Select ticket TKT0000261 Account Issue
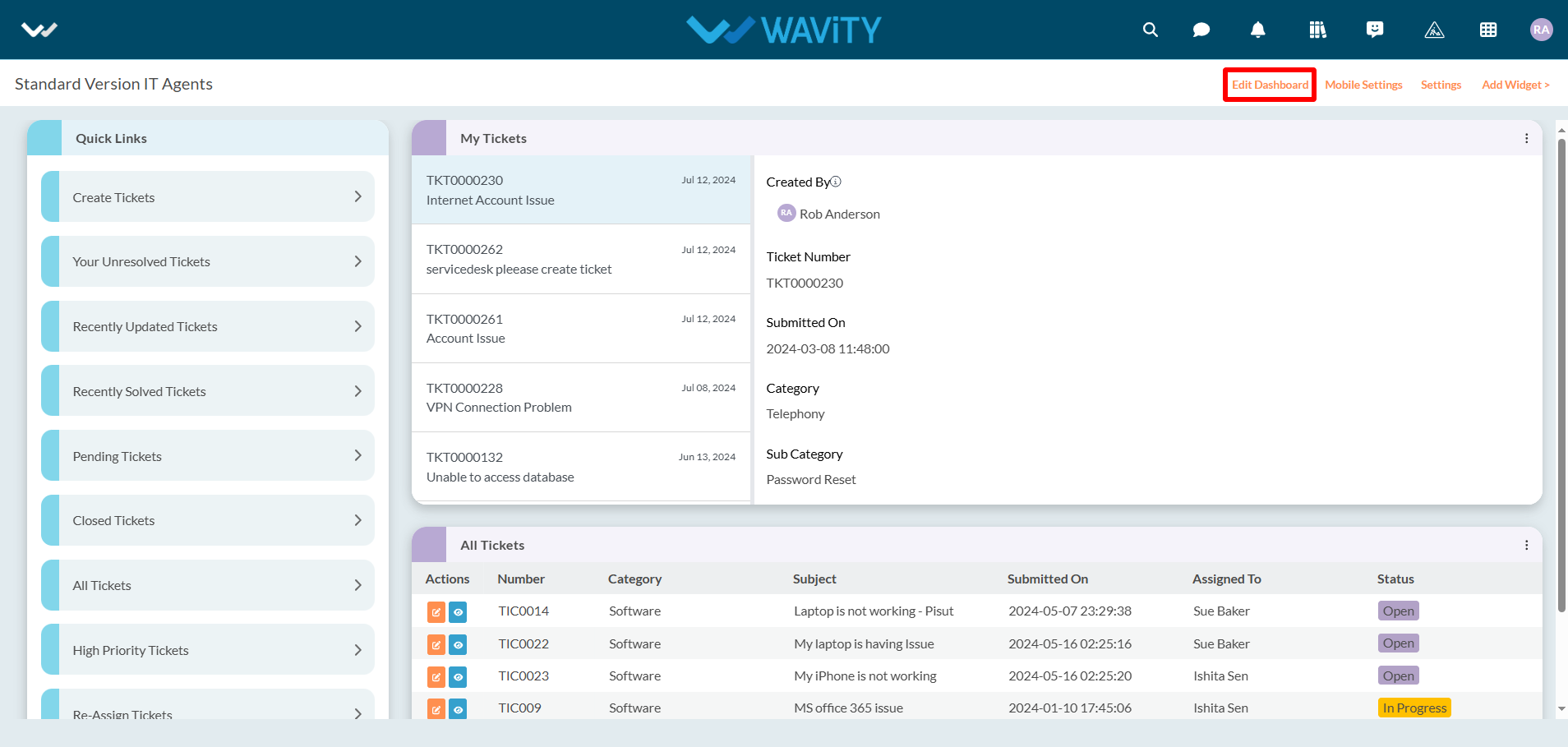 pos(581,329)
